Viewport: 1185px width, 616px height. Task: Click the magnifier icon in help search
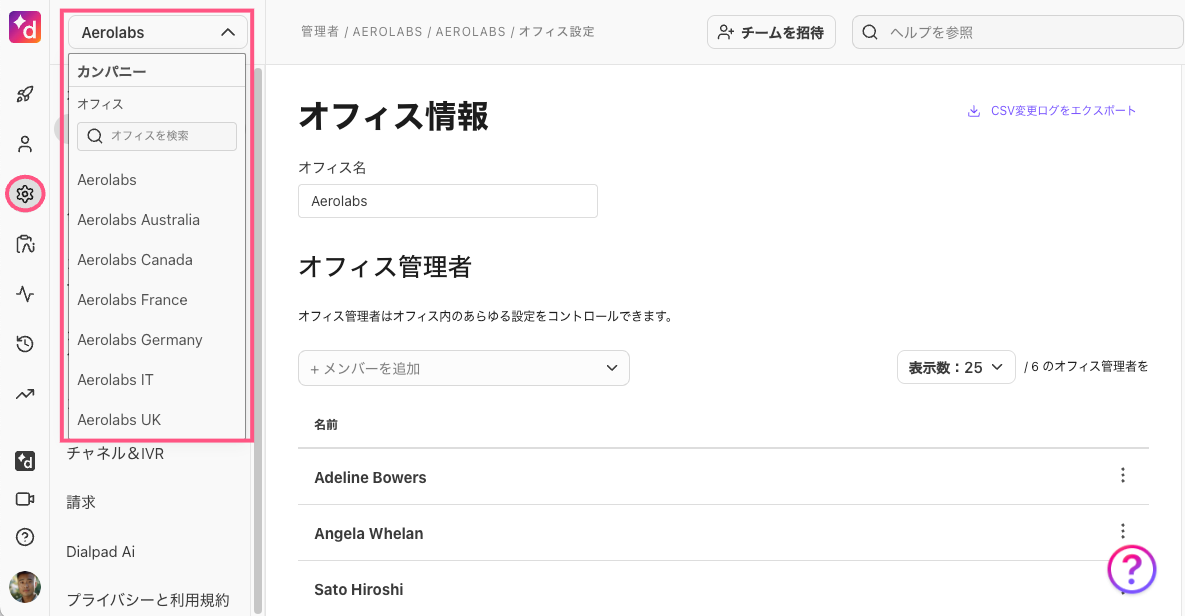pyautogui.click(x=870, y=33)
